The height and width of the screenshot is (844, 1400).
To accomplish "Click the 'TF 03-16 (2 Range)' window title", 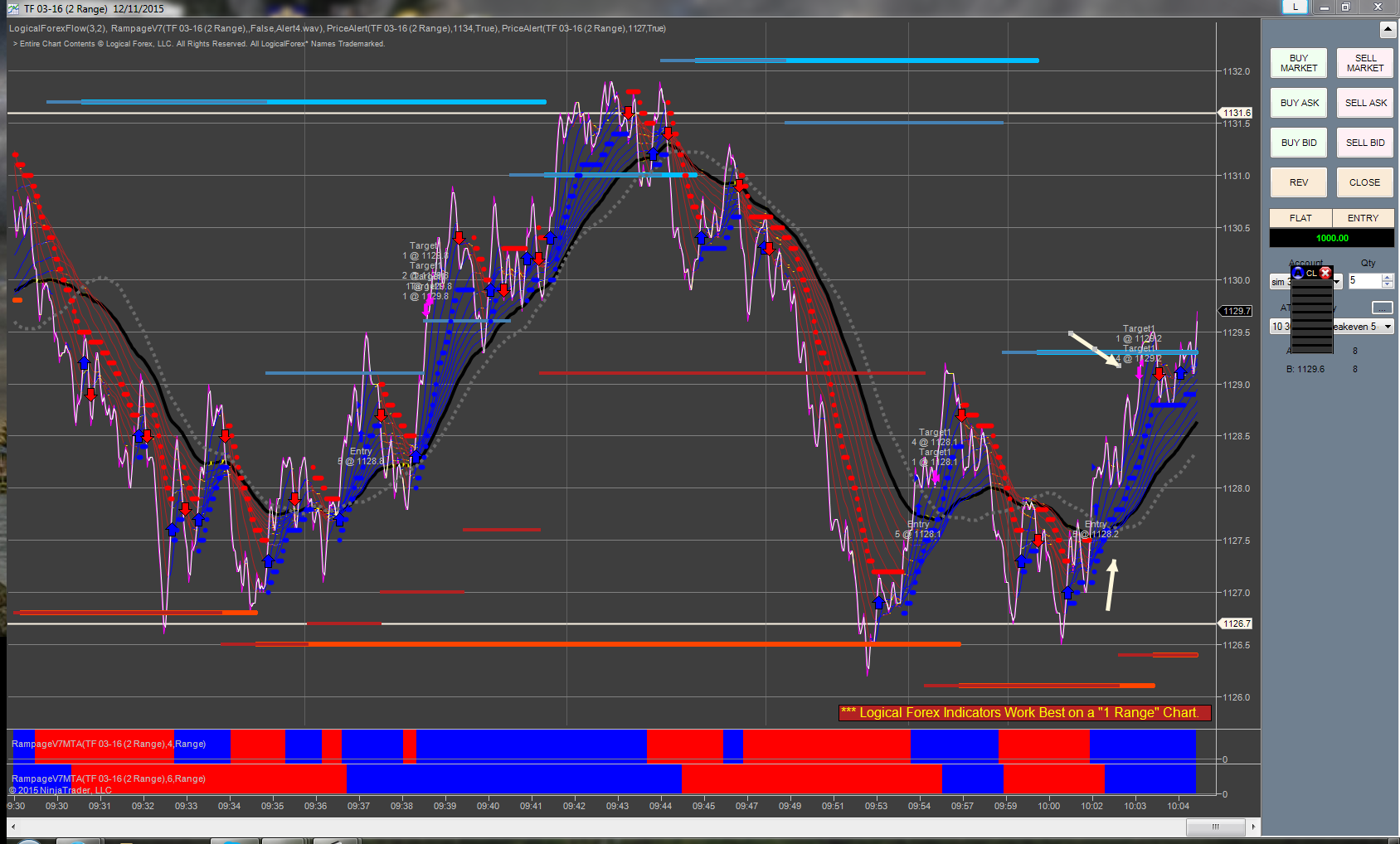I will click(x=66, y=9).
